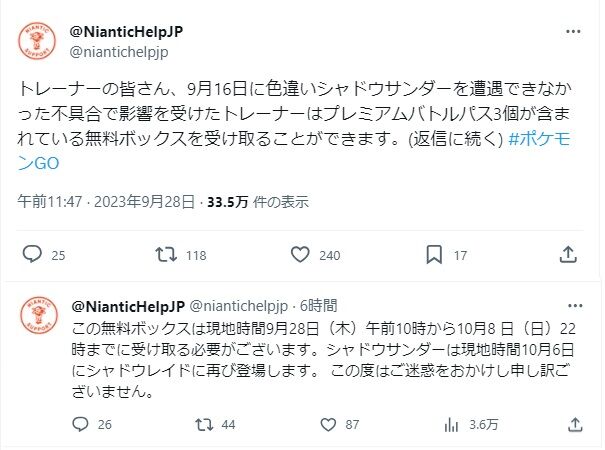605x450 pixels.
Task: Open the 午前11:47 2023年9月28日 timestamp
Action: click(x=106, y=202)
